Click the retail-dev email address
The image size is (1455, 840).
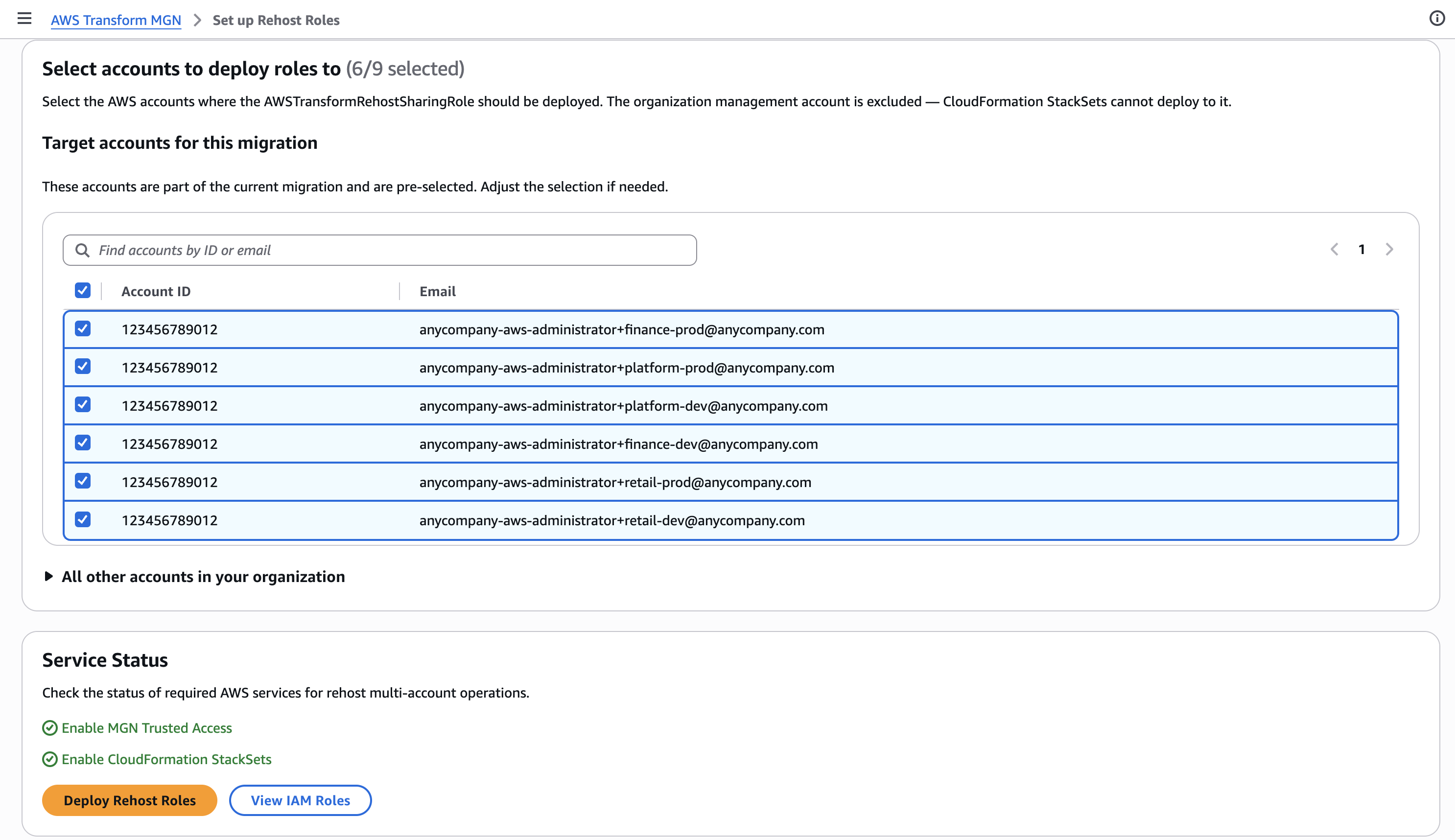[x=612, y=520]
